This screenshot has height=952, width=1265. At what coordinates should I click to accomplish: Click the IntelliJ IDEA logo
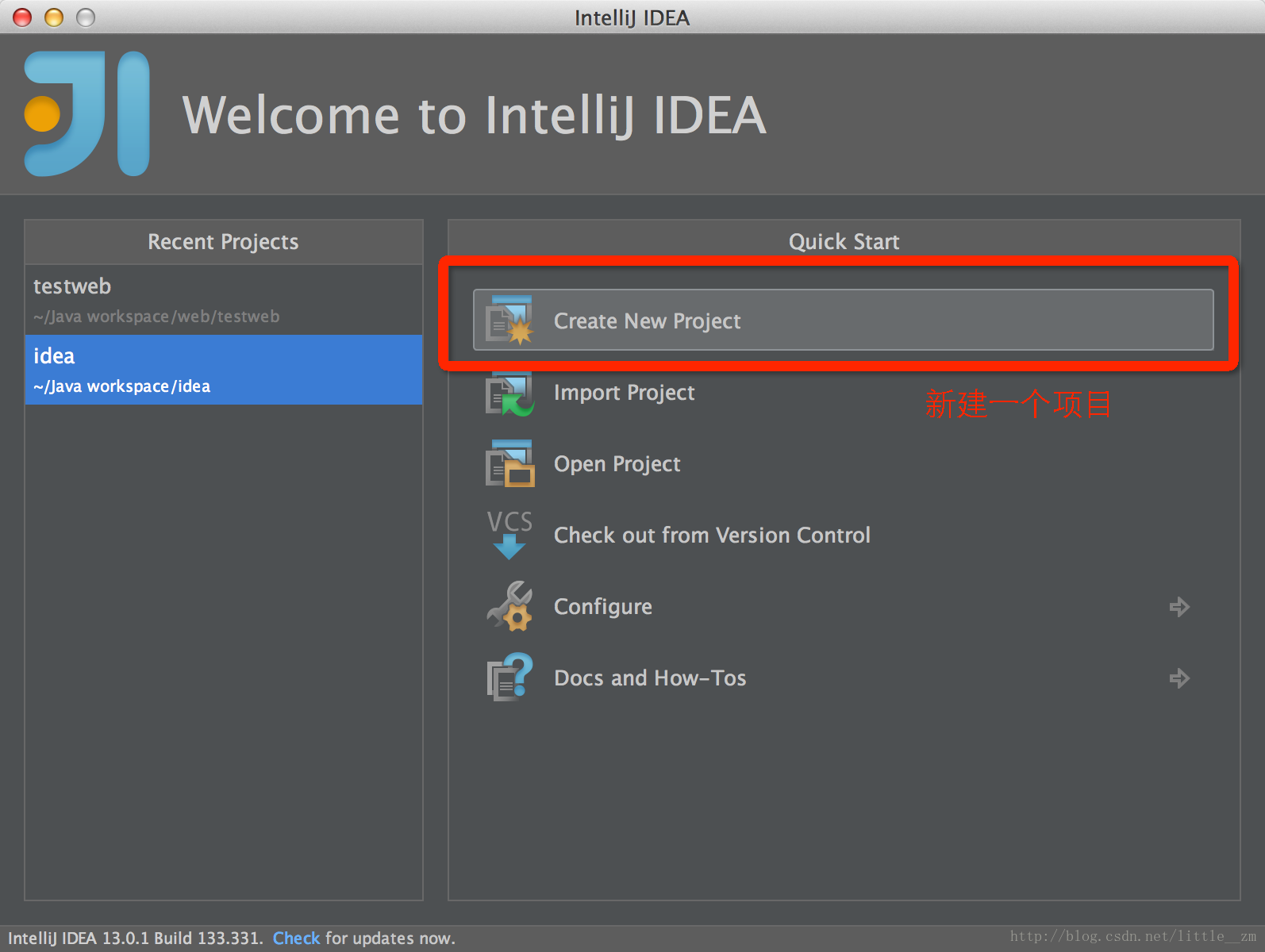pos(87,113)
